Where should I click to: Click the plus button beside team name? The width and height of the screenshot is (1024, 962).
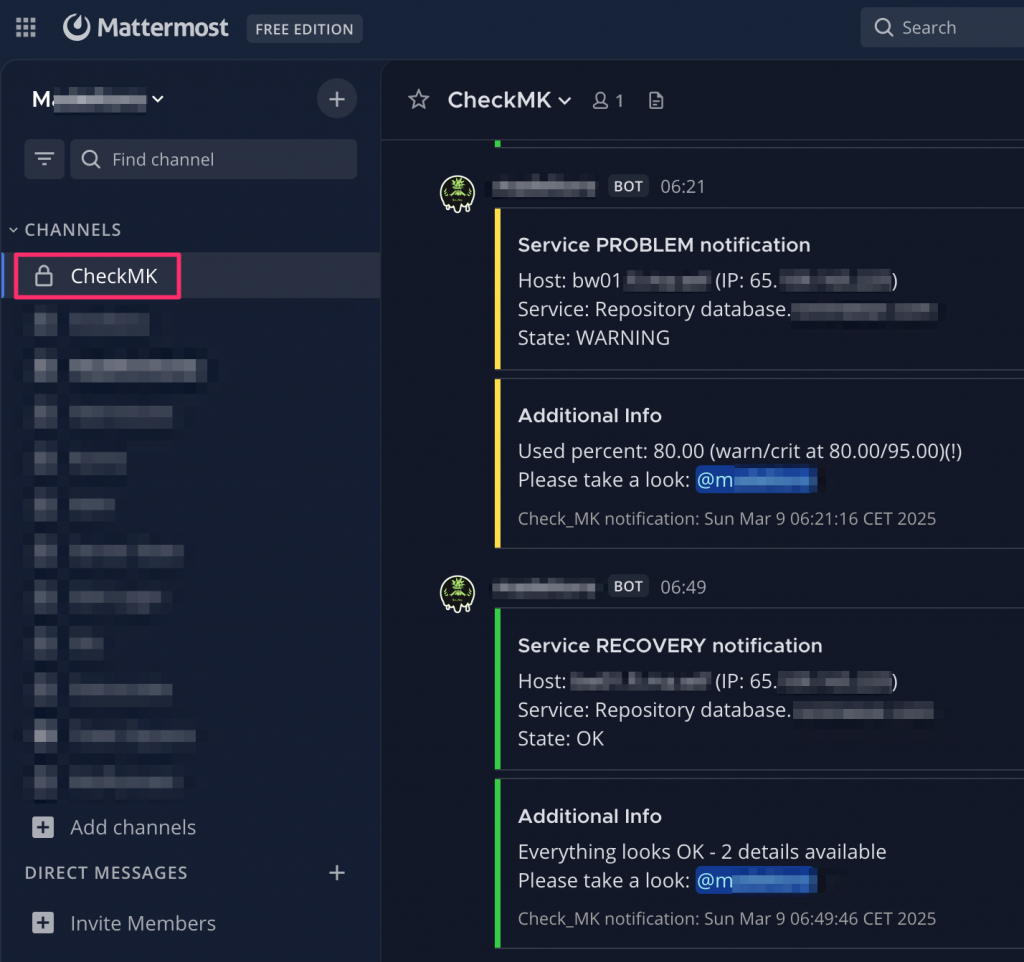tap(337, 99)
